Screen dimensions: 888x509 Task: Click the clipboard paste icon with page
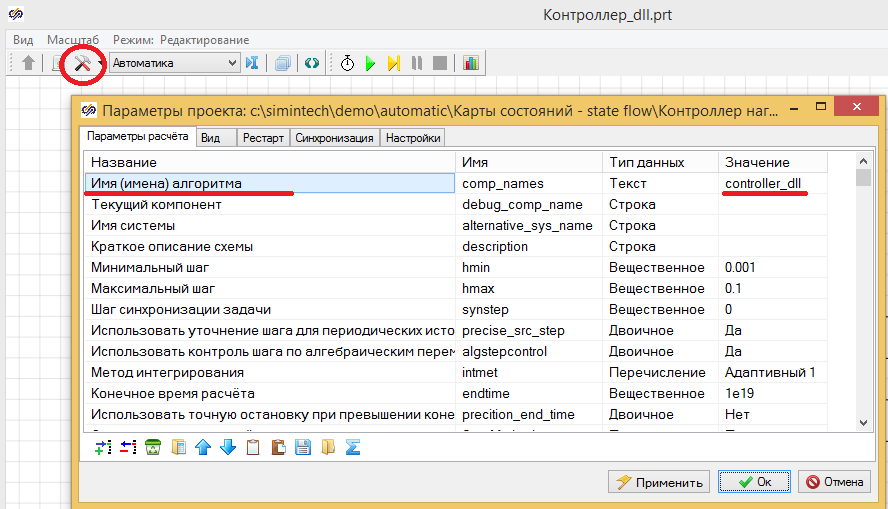[278, 447]
